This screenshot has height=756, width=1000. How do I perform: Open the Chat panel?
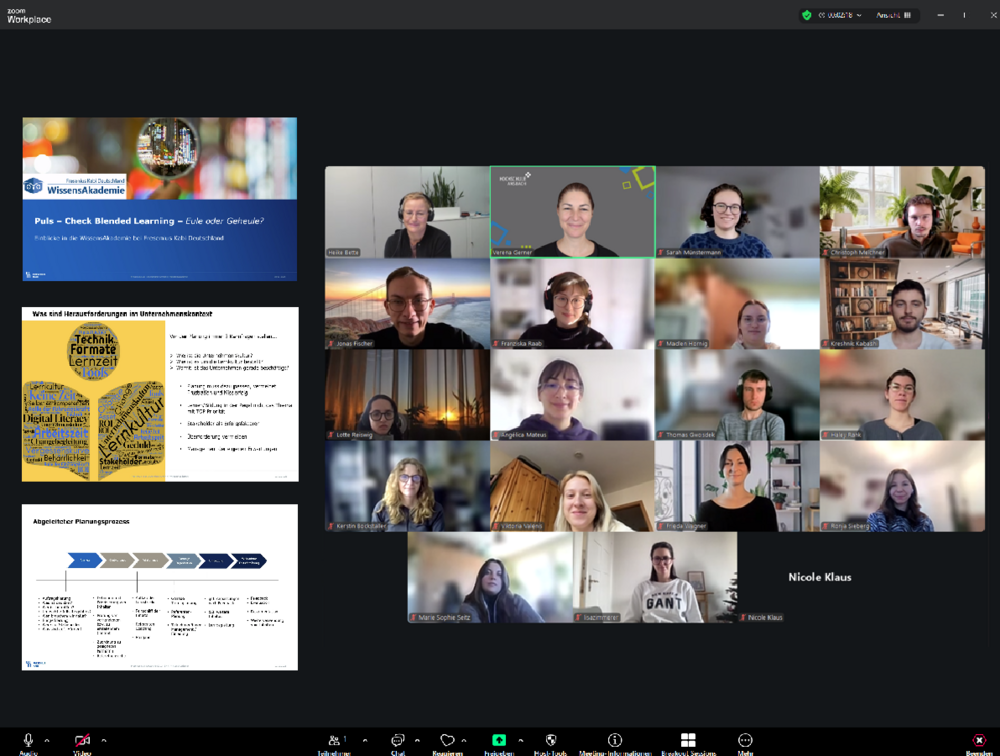click(398, 741)
